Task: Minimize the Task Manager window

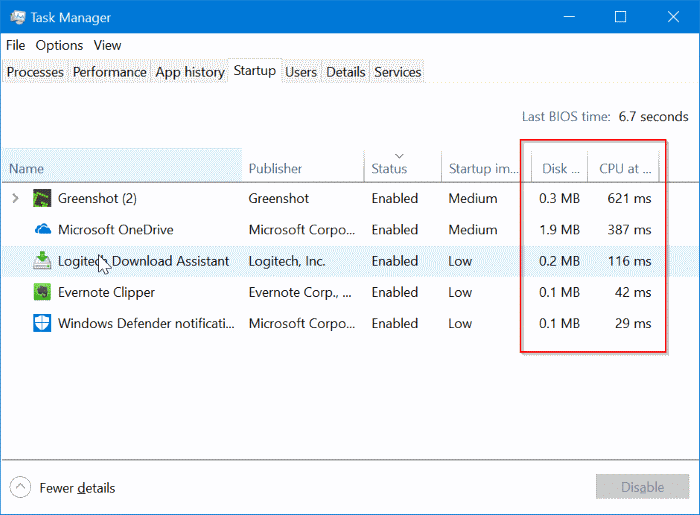Action: click(x=569, y=17)
